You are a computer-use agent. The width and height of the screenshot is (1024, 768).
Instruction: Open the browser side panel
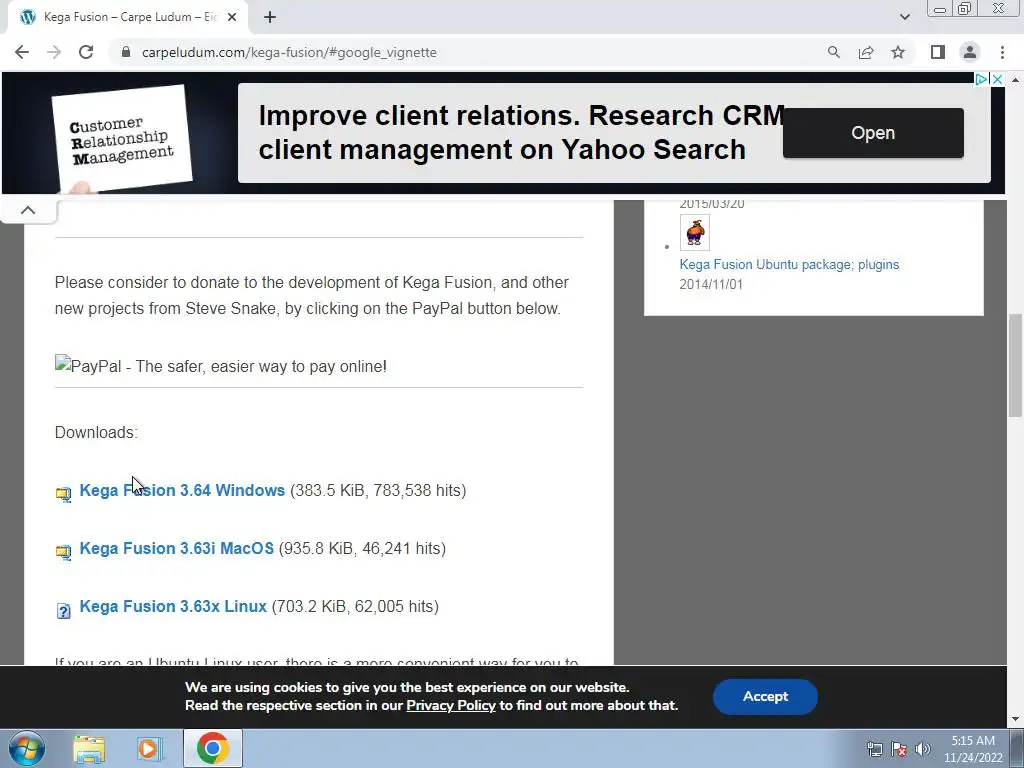(938, 52)
